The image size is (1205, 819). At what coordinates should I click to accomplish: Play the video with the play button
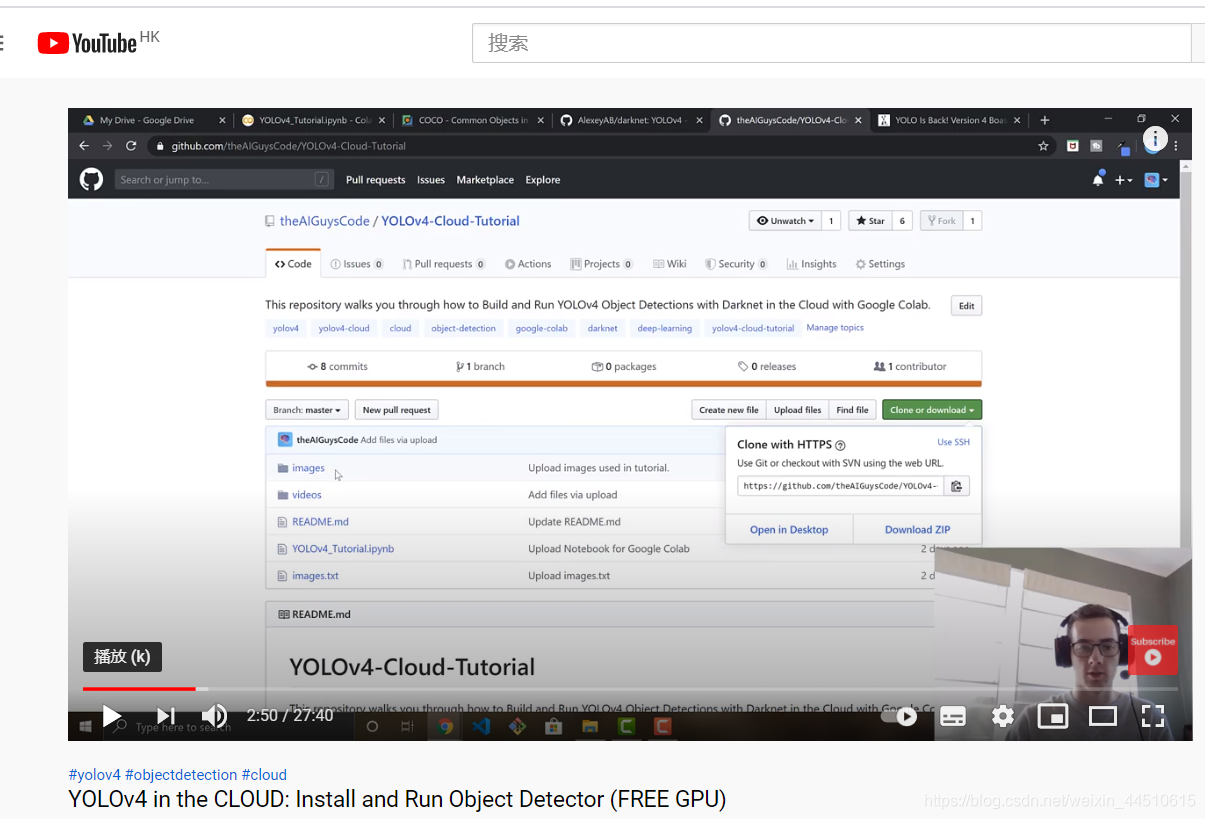111,716
